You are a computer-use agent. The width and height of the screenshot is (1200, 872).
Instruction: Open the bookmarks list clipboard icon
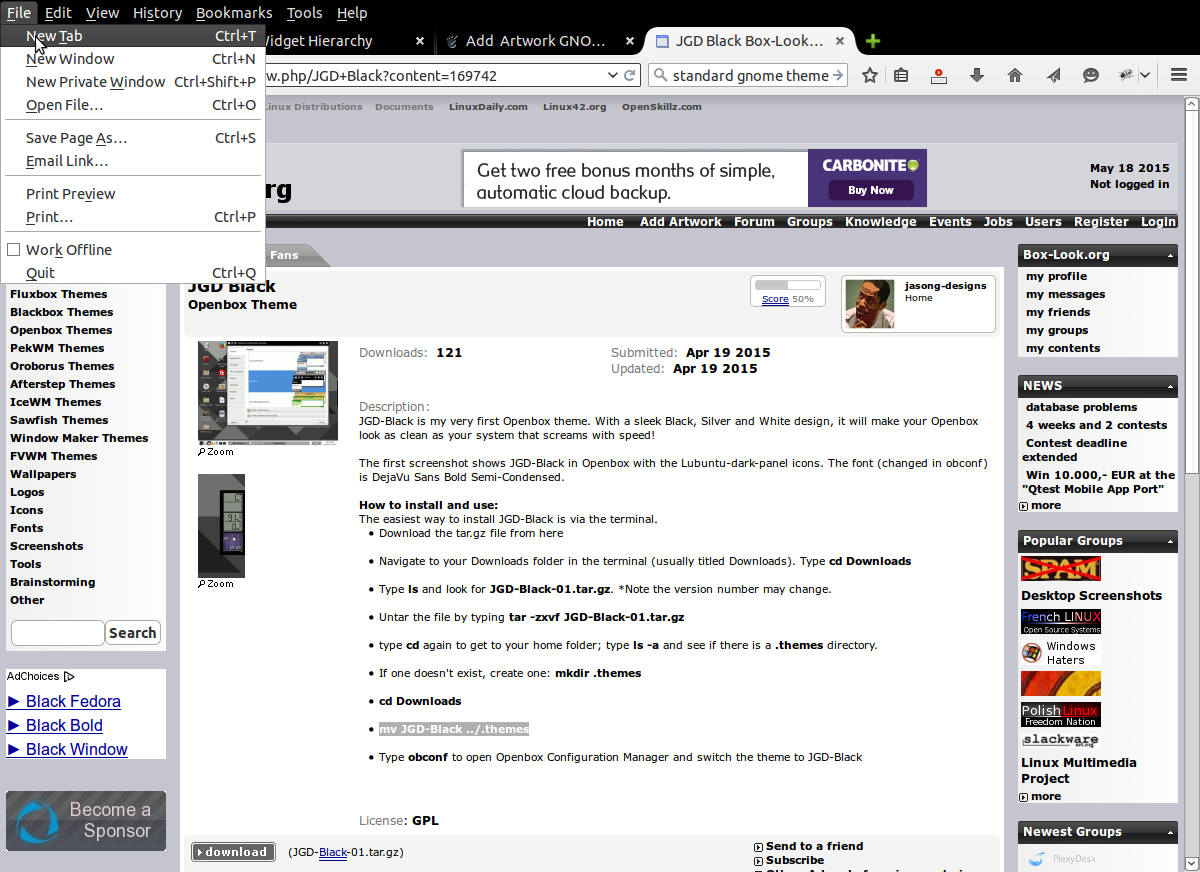[901, 75]
